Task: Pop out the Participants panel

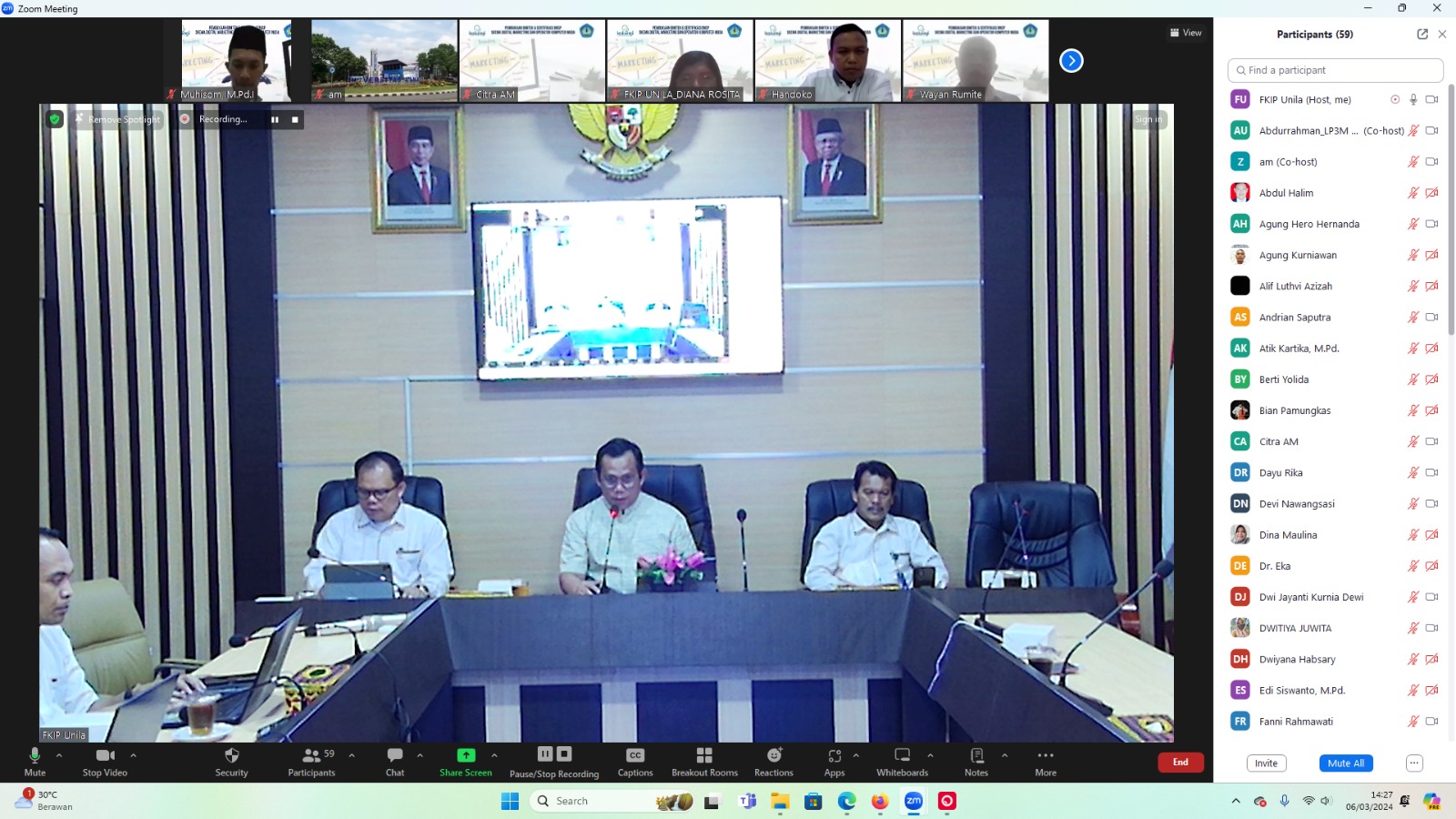Action: pyautogui.click(x=1422, y=35)
